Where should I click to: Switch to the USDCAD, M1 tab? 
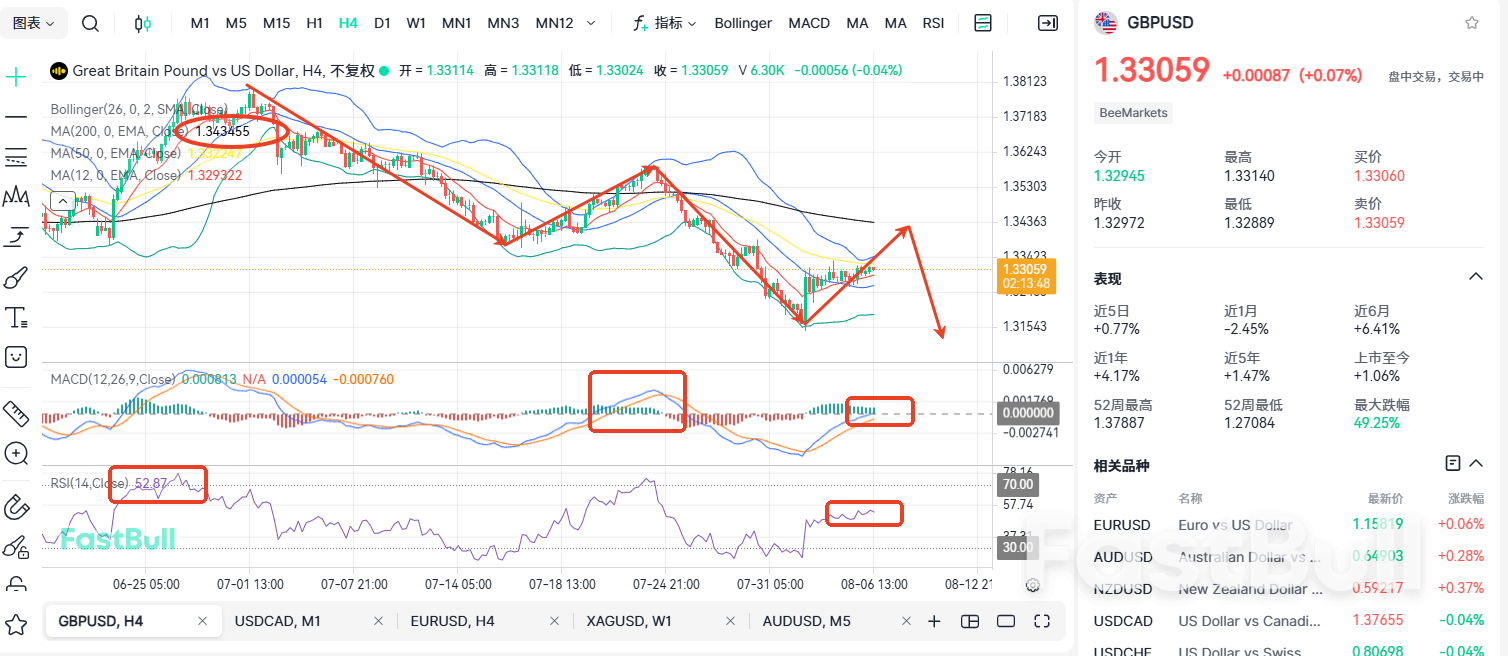point(277,621)
